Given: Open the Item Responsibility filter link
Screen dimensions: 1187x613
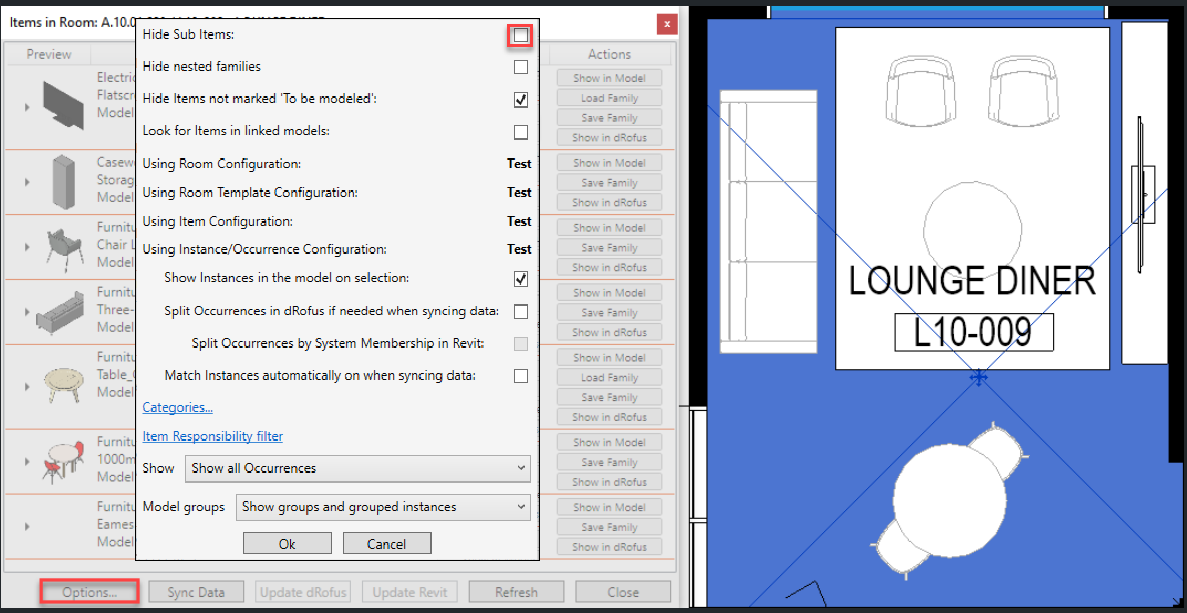Looking at the screenshot, I should 212,436.
